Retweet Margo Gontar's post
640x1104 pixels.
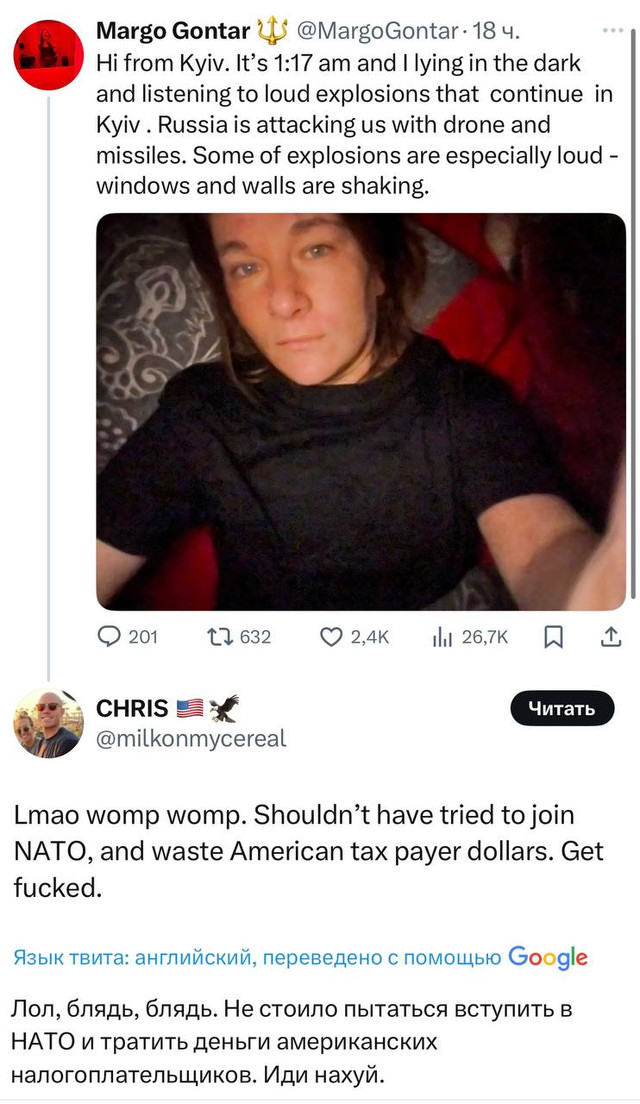tap(216, 637)
